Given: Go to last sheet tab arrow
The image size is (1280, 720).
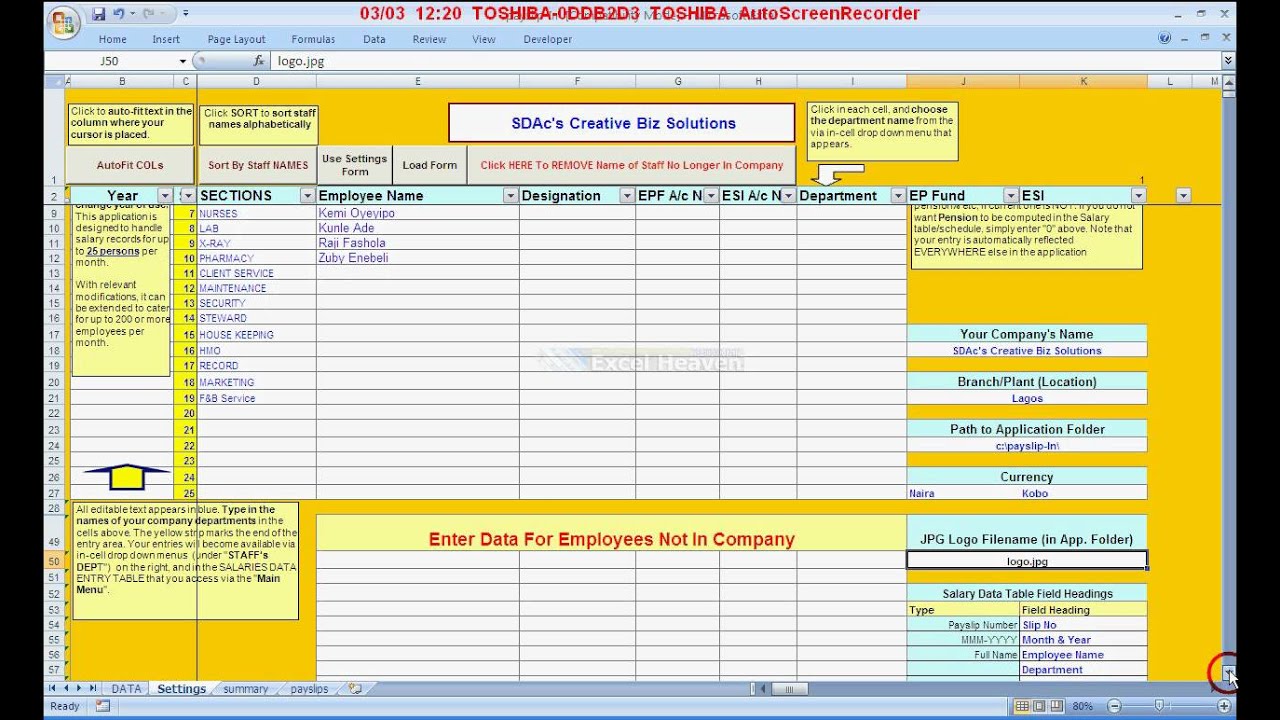Looking at the screenshot, I should [x=92, y=689].
